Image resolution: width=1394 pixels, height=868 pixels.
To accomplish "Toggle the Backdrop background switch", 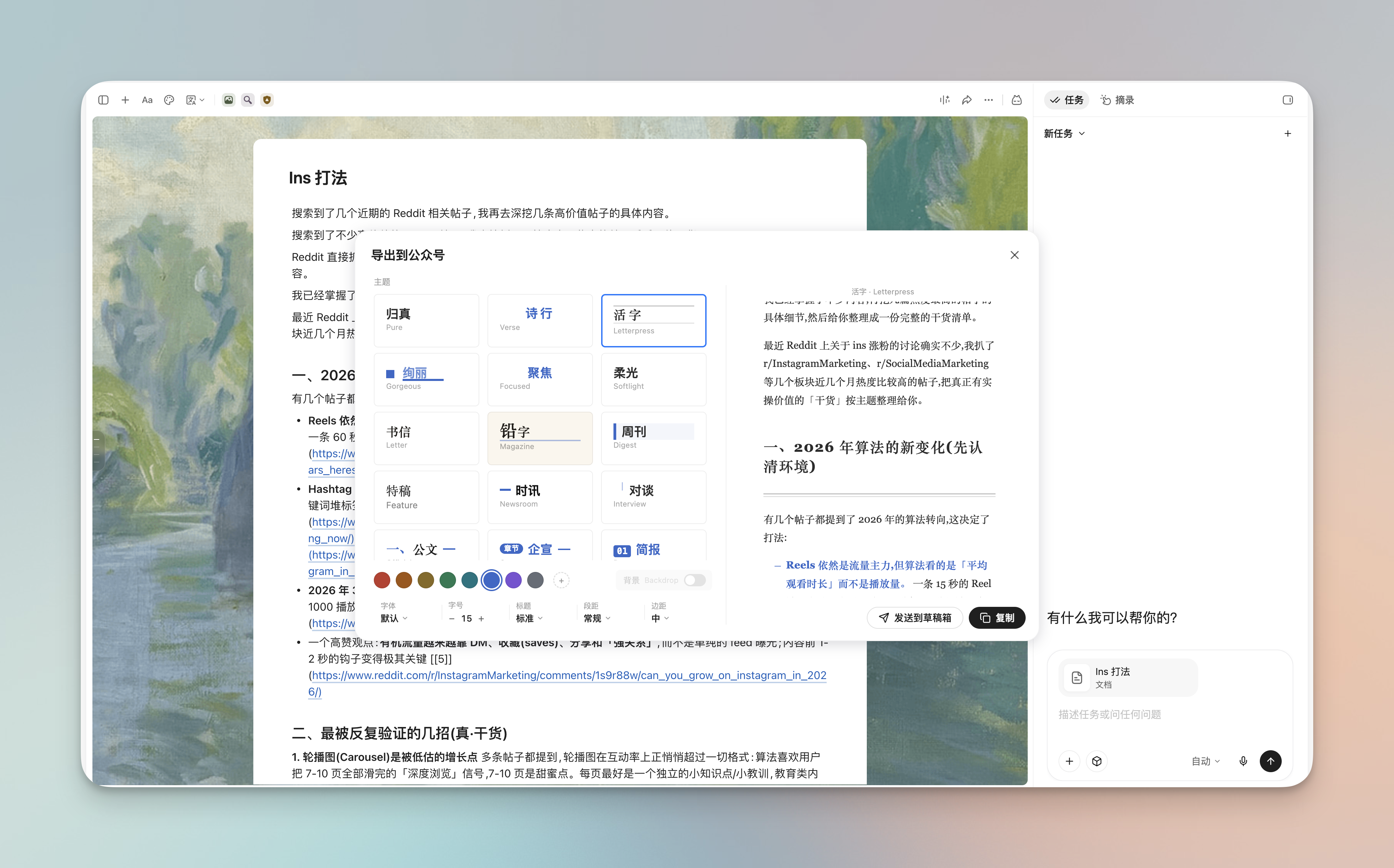I will click(695, 580).
